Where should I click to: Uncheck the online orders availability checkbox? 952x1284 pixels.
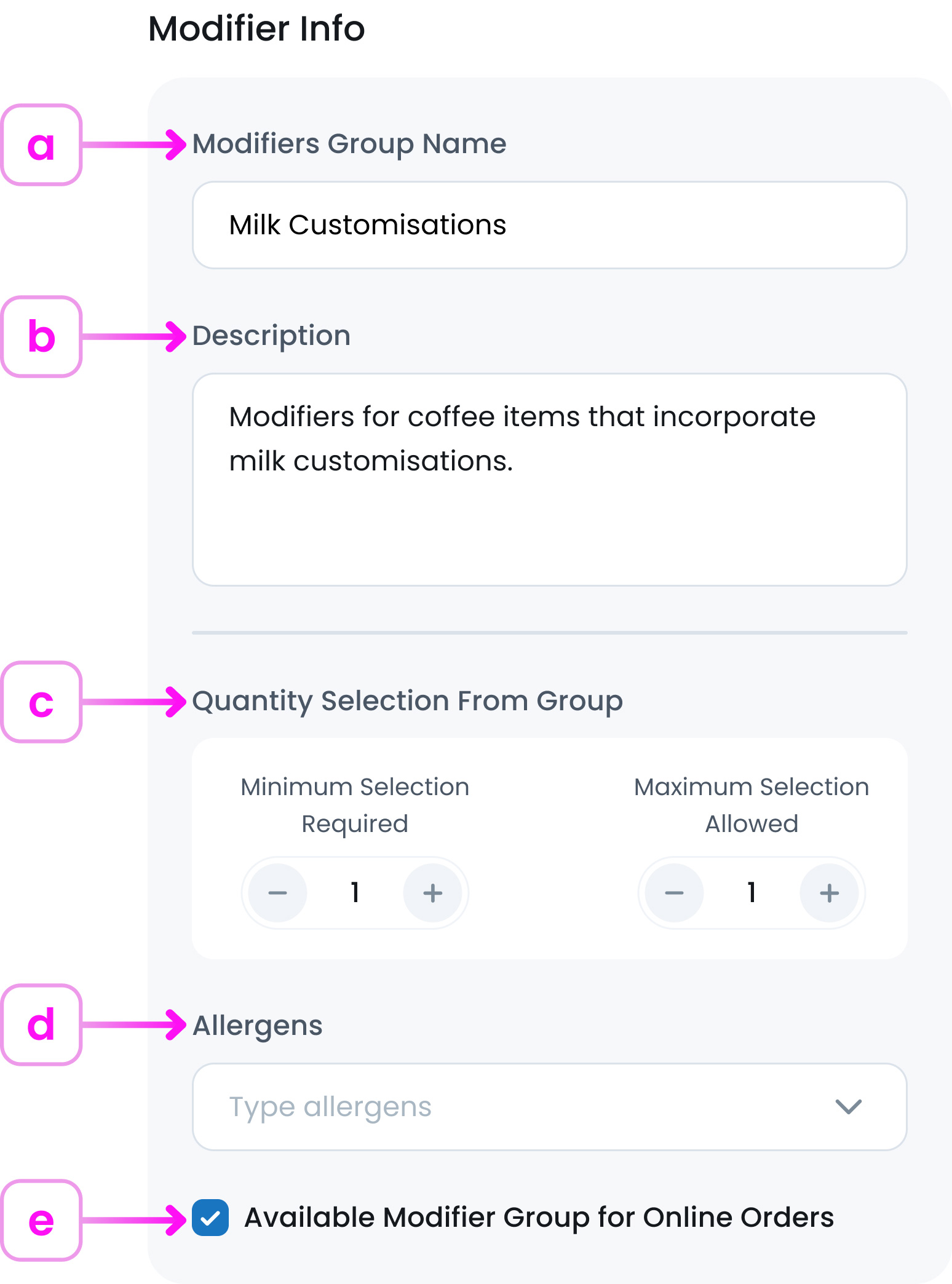(x=210, y=1218)
